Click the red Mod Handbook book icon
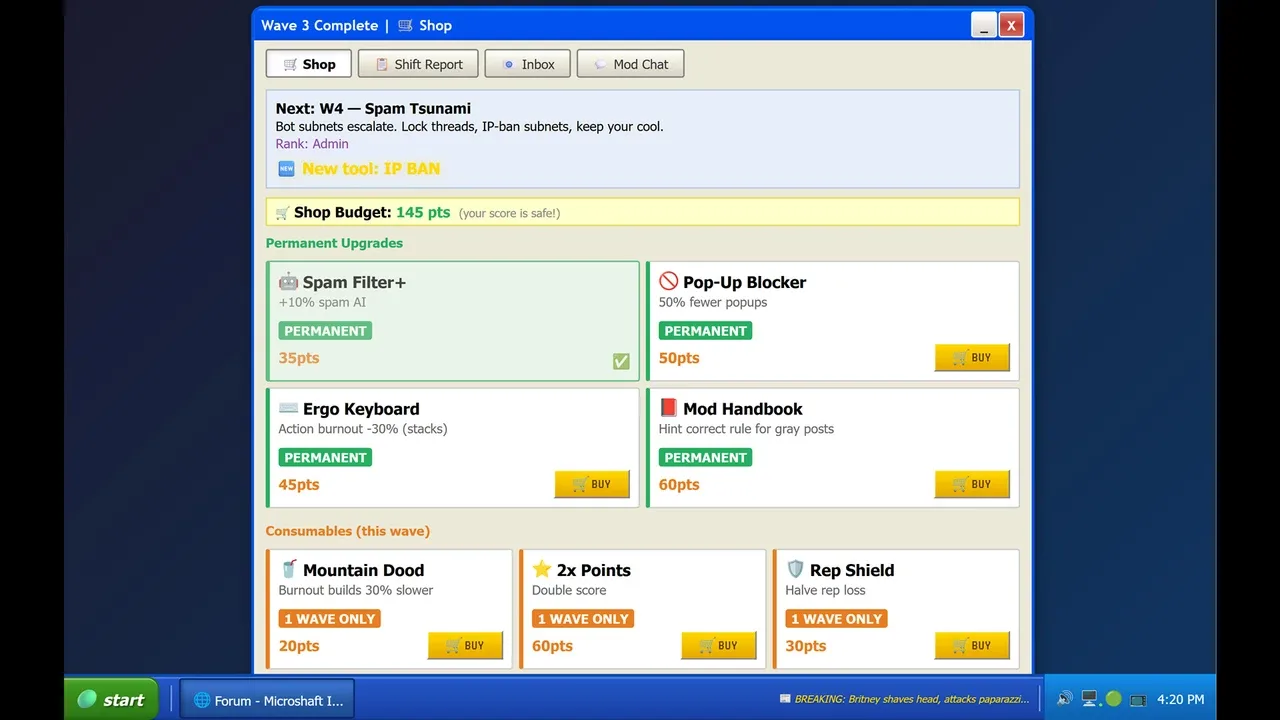This screenshot has width=1280, height=720. (x=668, y=408)
